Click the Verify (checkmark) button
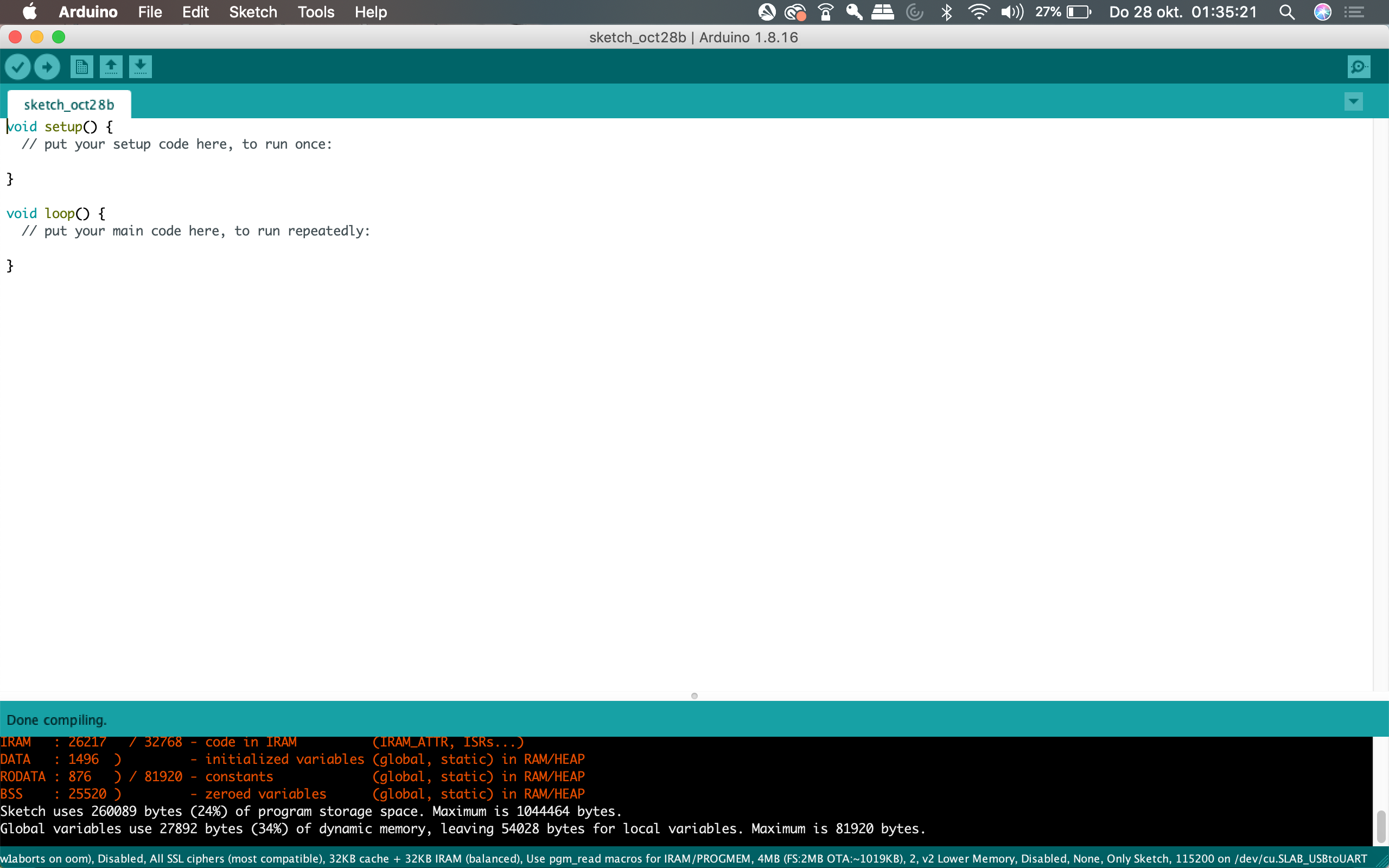1389x868 pixels. coord(18,67)
